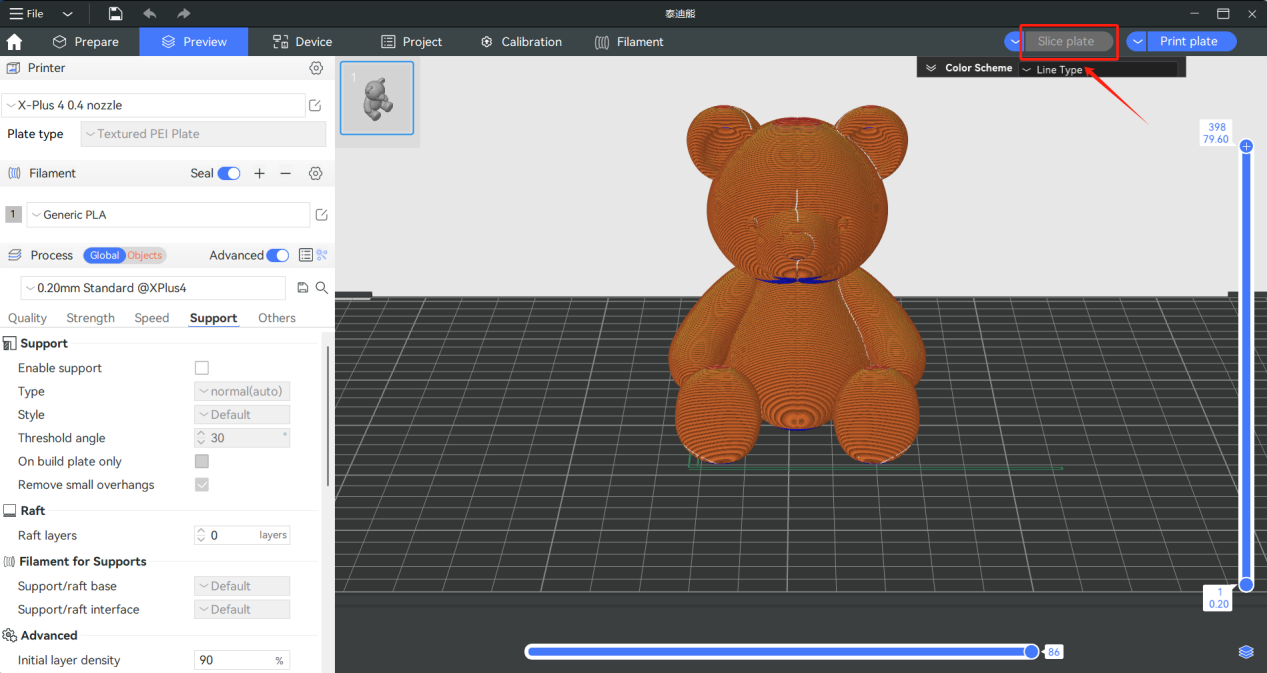Viewport: 1267px width, 673px height.
Task: Toggle Remove small overhangs checkbox
Action: pyautogui.click(x=202, y=485)
